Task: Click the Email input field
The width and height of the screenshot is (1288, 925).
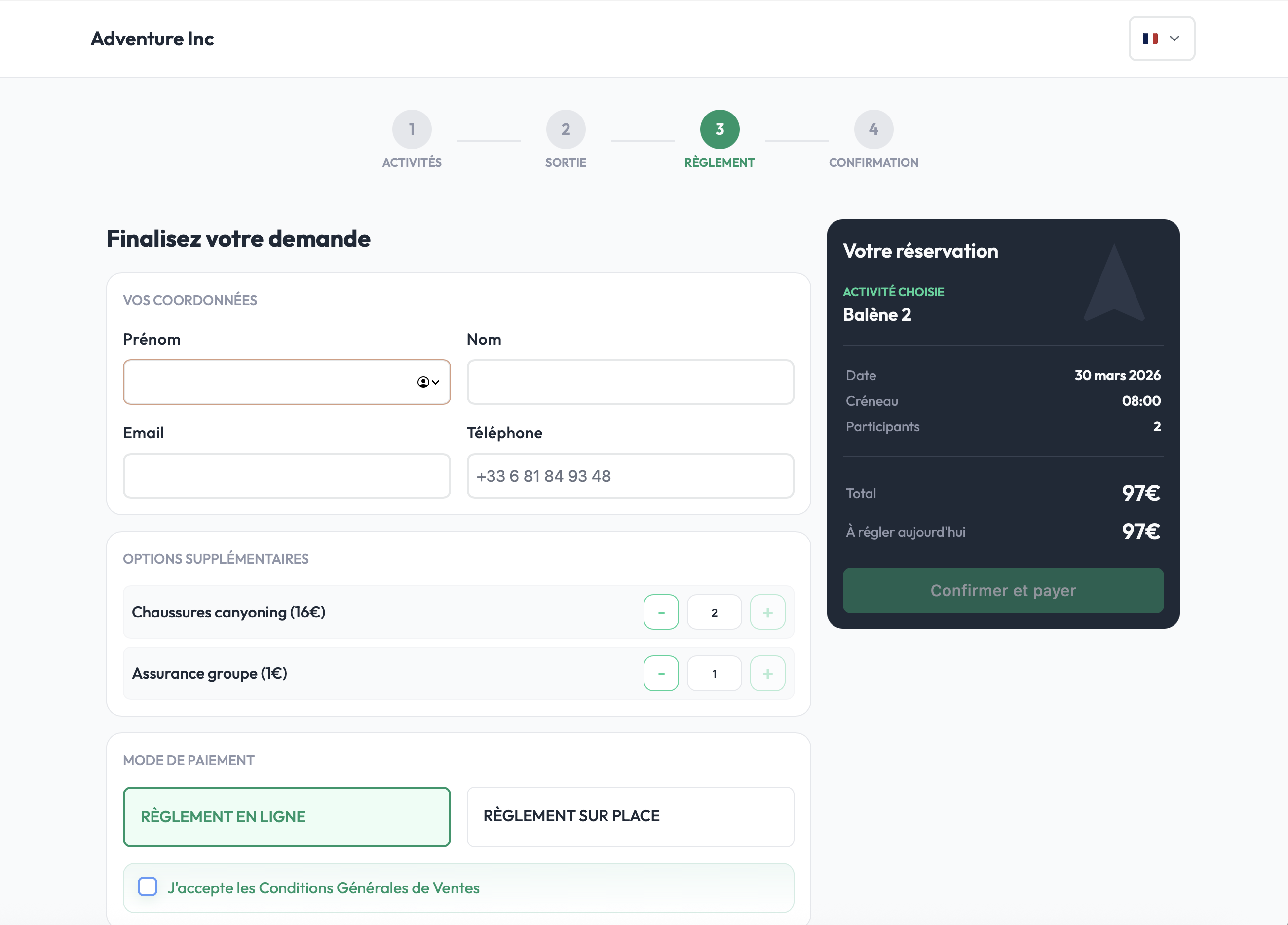Action: point(286,475)
